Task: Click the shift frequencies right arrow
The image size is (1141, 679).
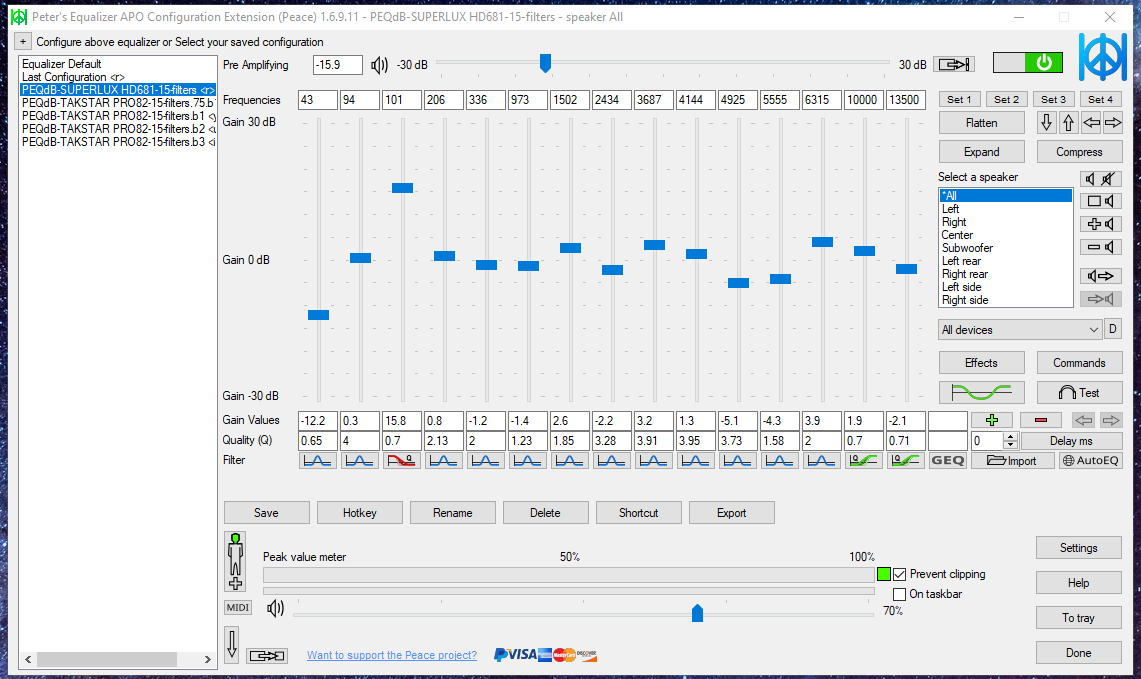Action: point(1113,122)
